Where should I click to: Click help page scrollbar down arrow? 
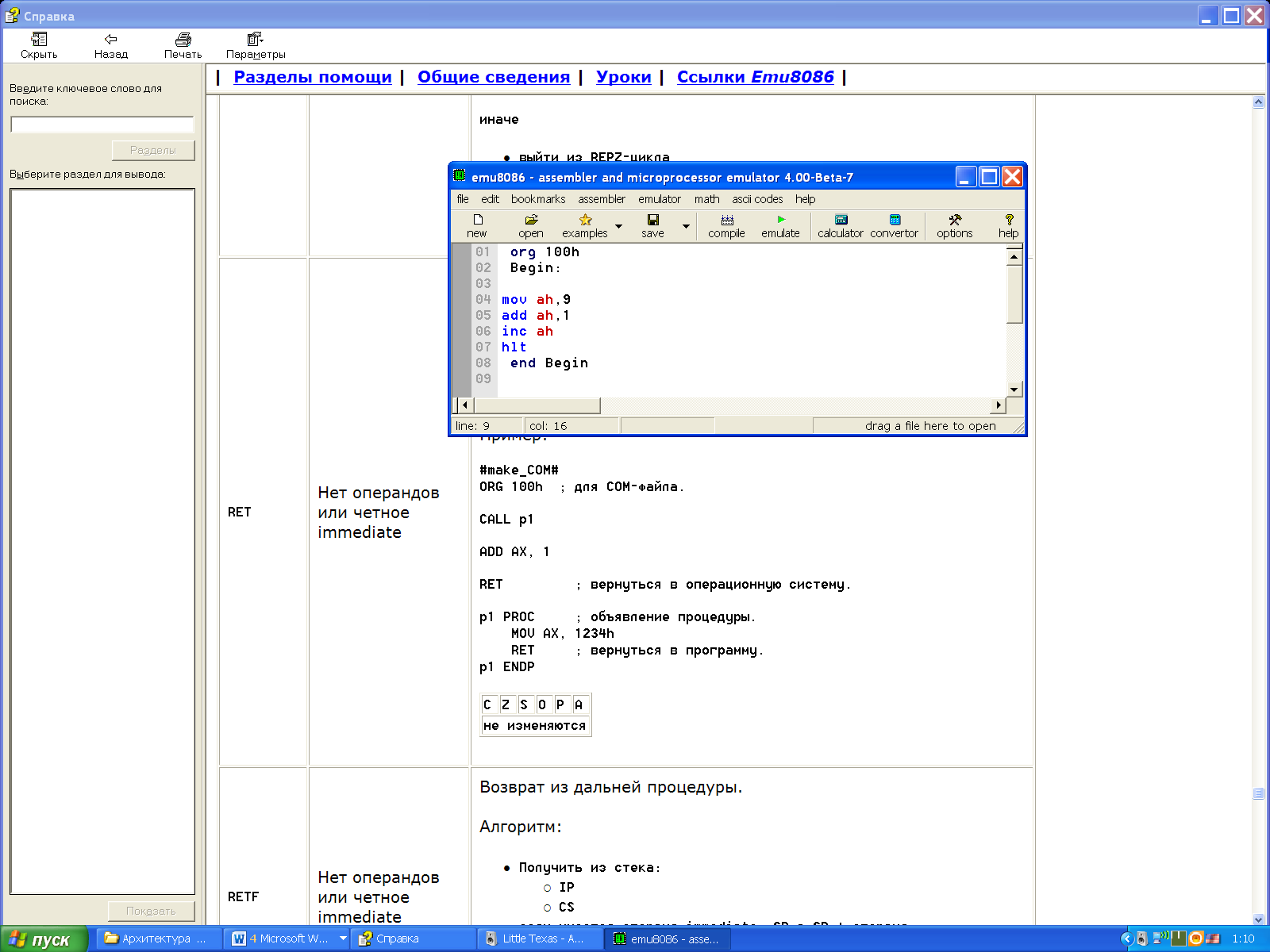click(x=1258, y=919)
